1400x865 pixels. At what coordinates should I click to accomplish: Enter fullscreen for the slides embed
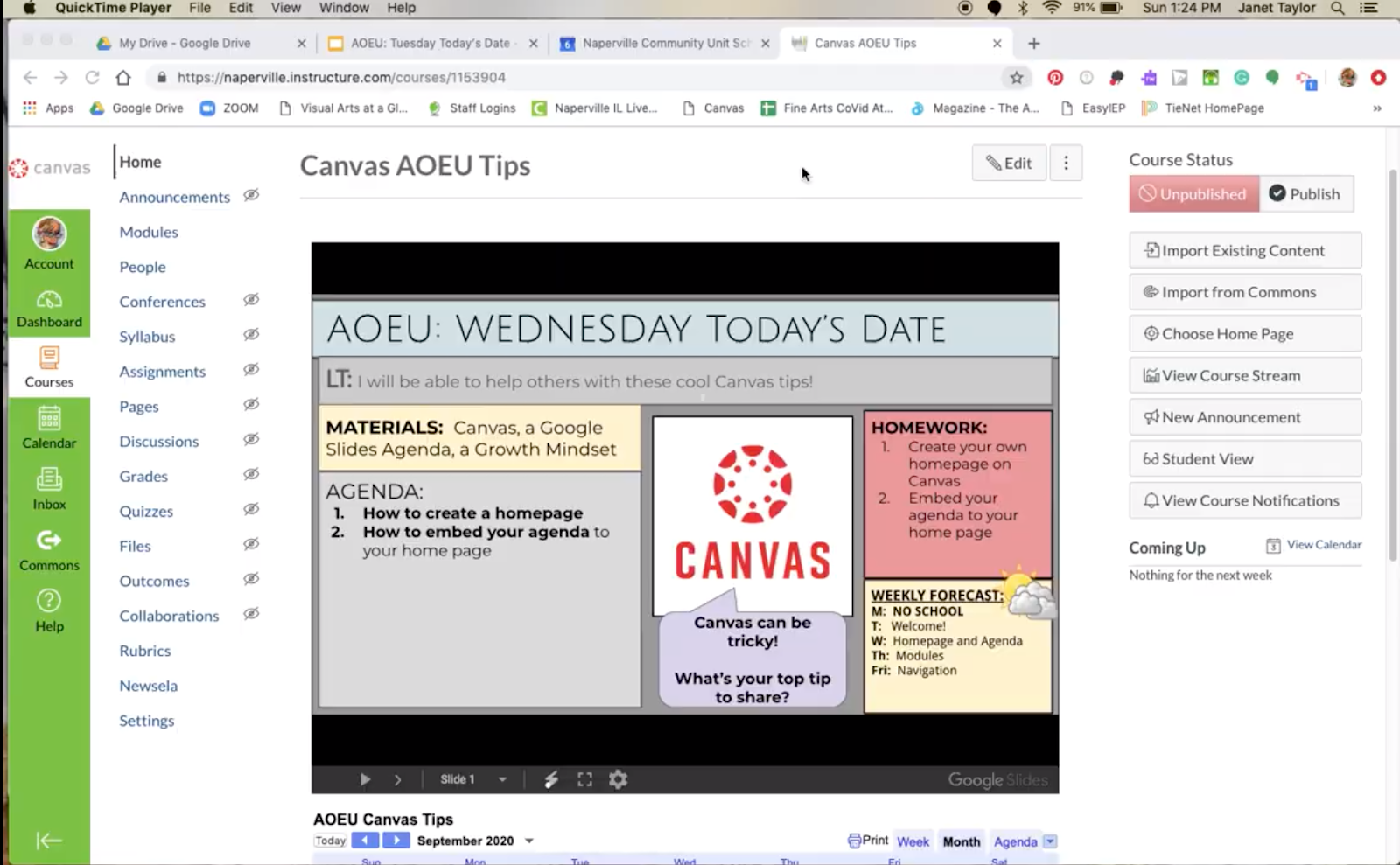[x=584, y=779]
